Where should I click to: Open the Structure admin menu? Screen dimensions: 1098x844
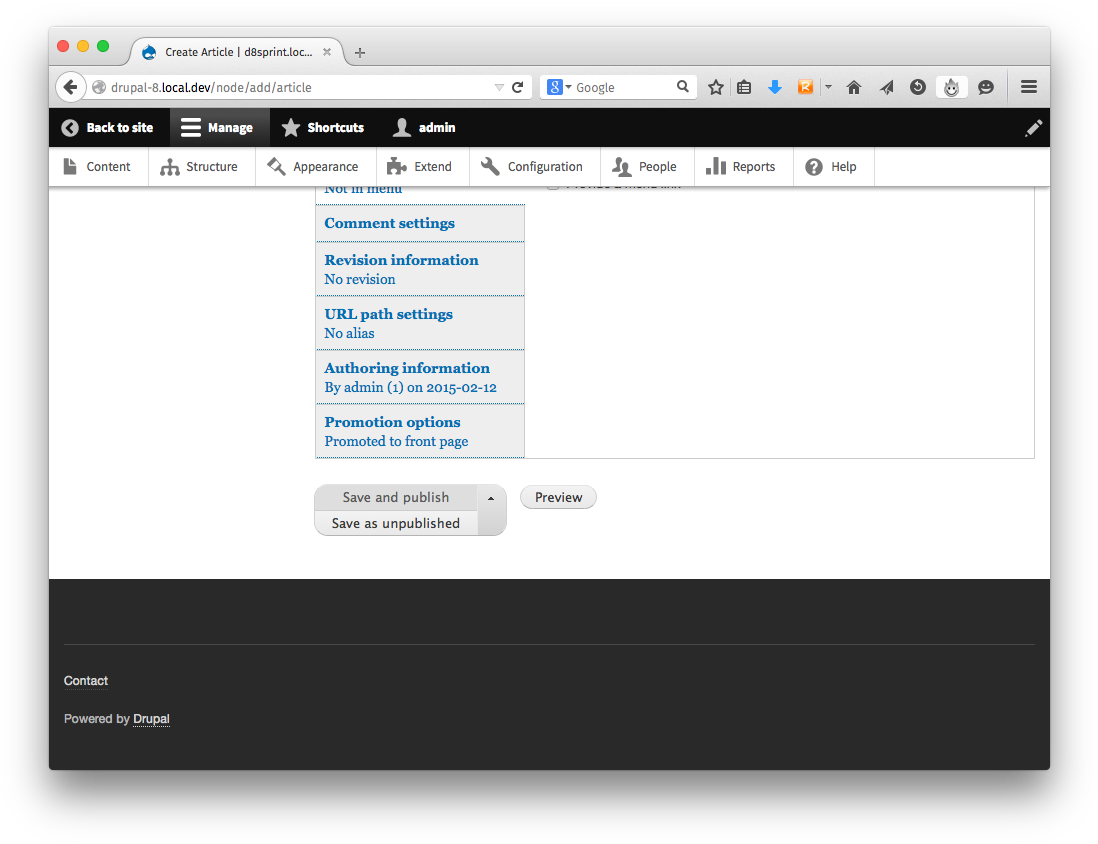tap(201, 167)
